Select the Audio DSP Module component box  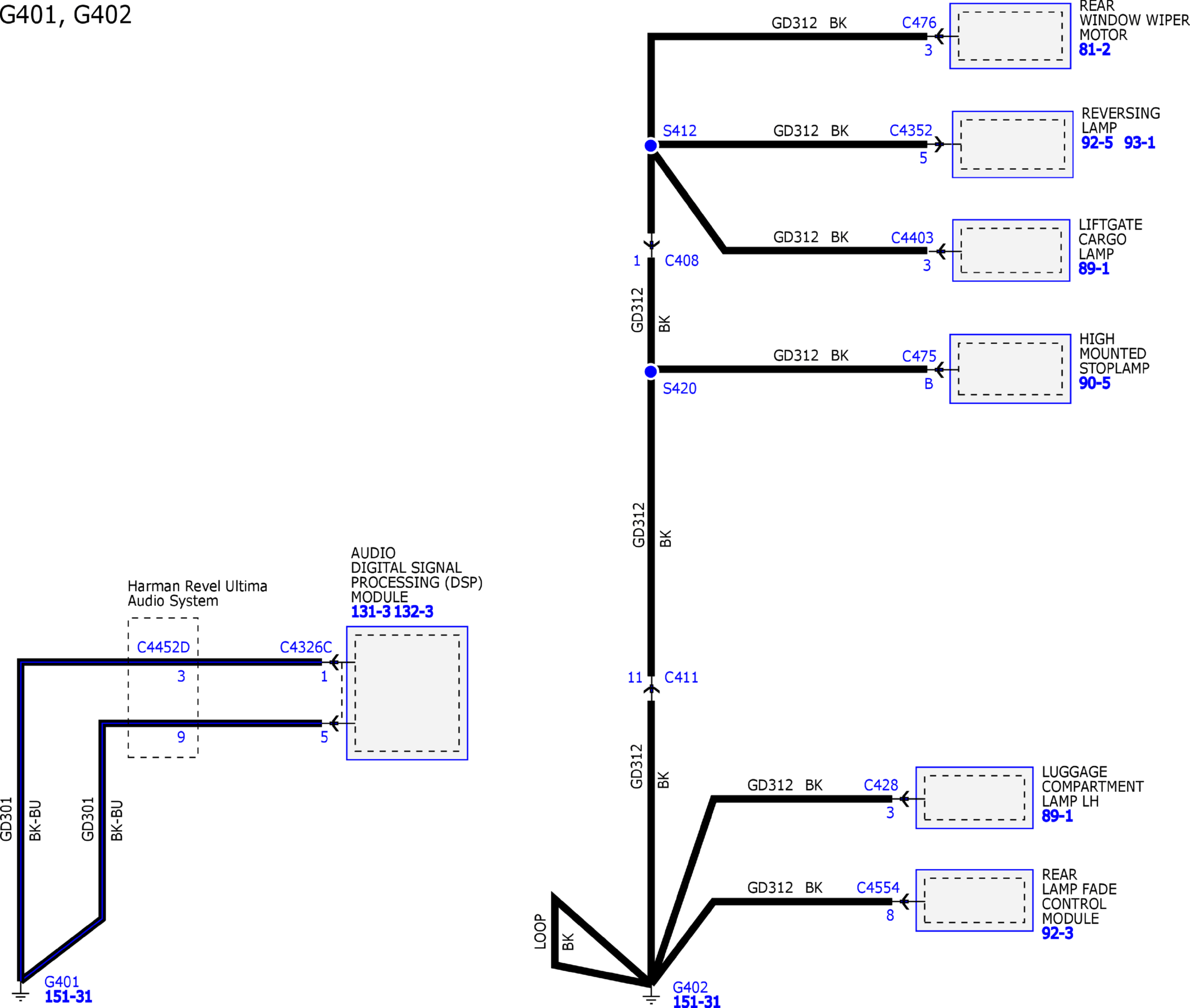click(x=407, y=693)
